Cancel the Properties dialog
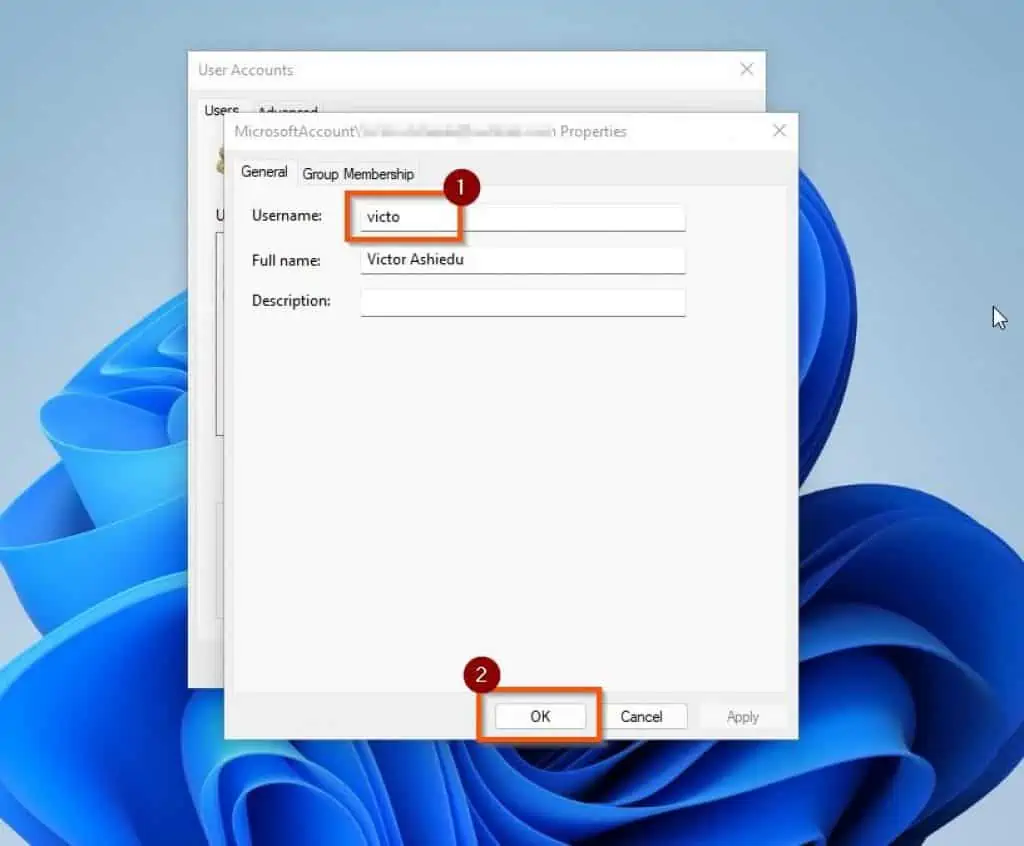Viewport: 1024px width, 846px height. 645,716
